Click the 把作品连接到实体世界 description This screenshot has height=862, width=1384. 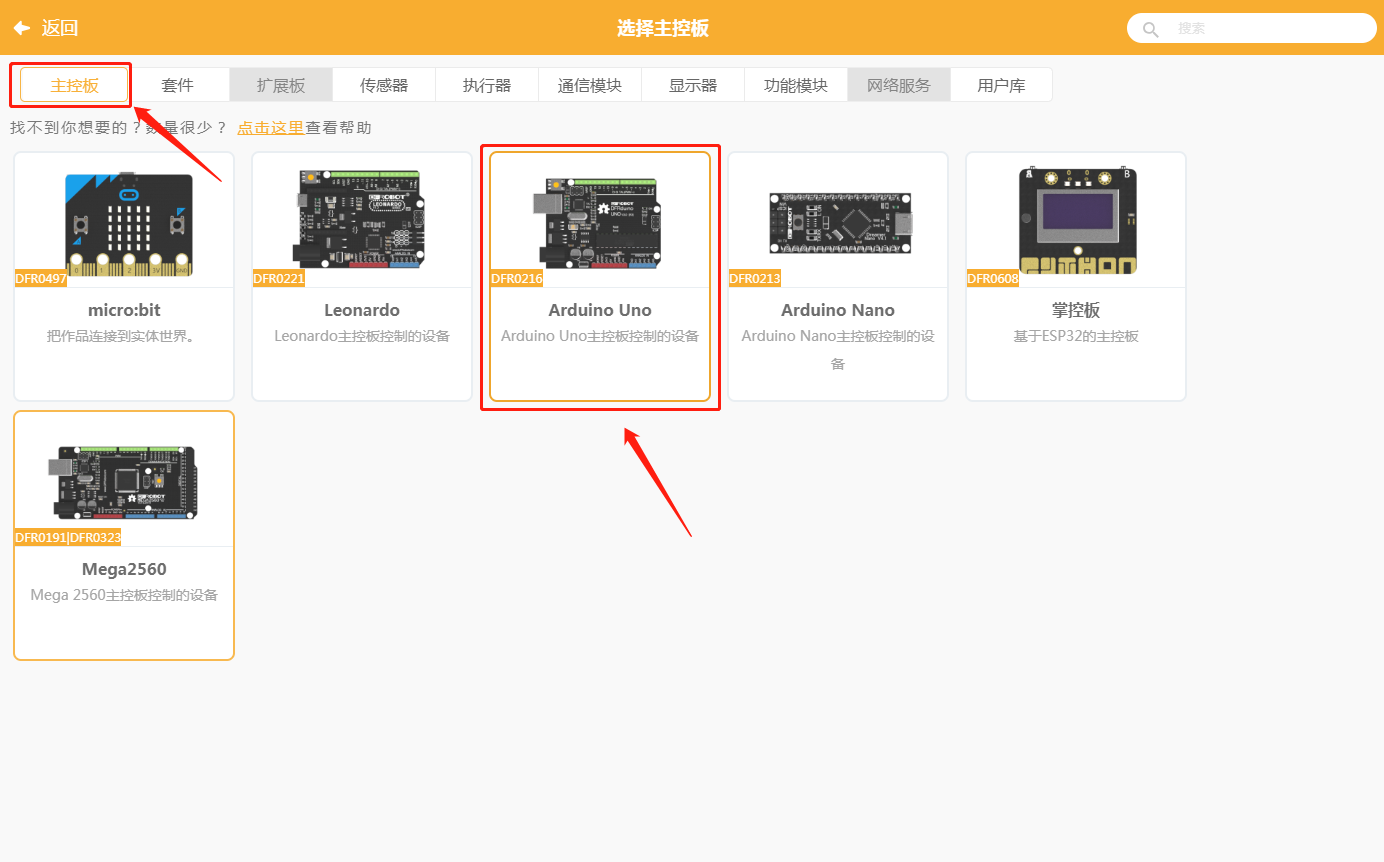(124, 336)
